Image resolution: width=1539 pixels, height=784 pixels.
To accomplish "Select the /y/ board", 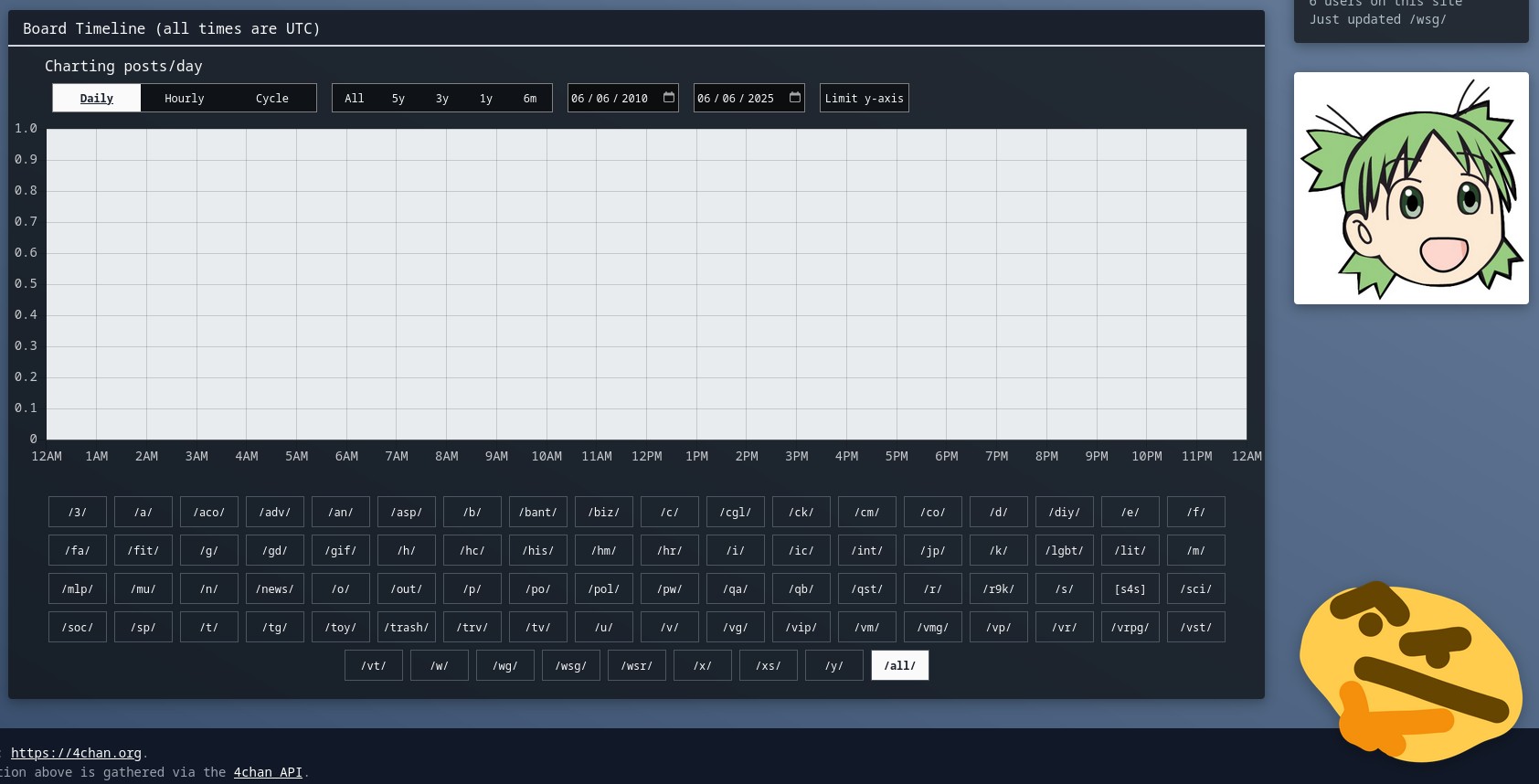I will 834,665.
